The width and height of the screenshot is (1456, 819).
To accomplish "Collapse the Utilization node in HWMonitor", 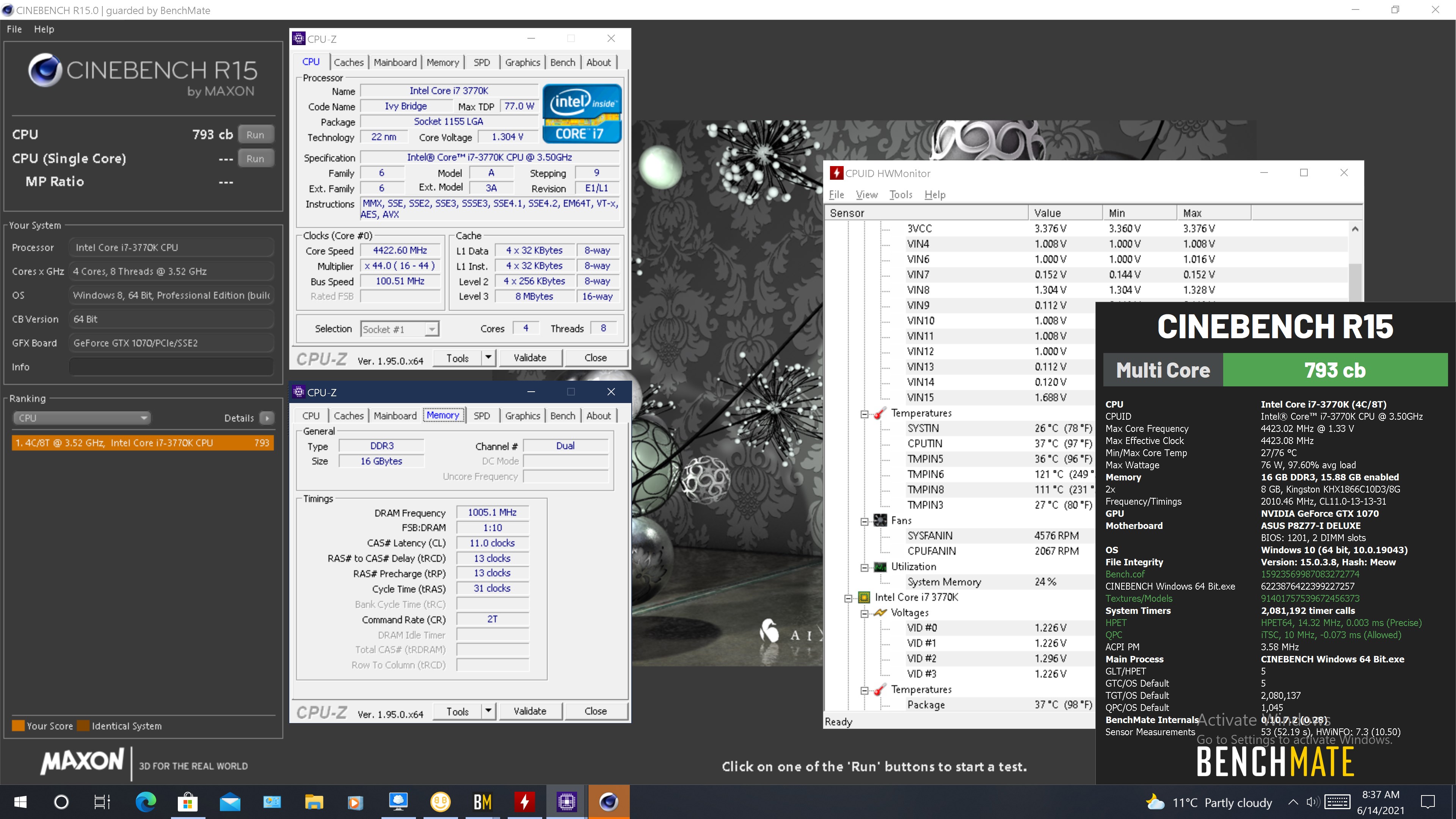I will tap(864, 568).
